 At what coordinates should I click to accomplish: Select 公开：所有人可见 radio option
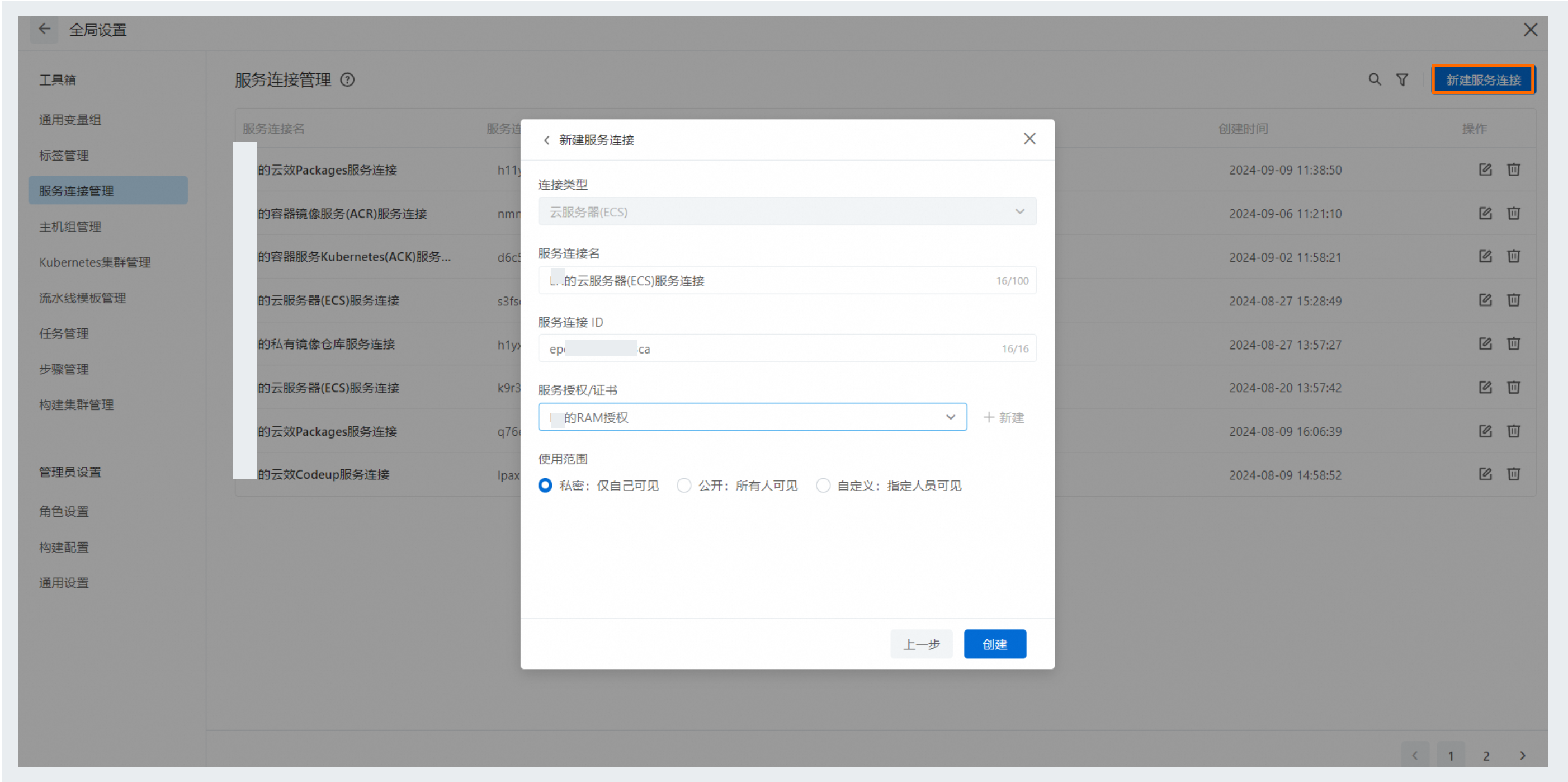[x=684, y=486]
